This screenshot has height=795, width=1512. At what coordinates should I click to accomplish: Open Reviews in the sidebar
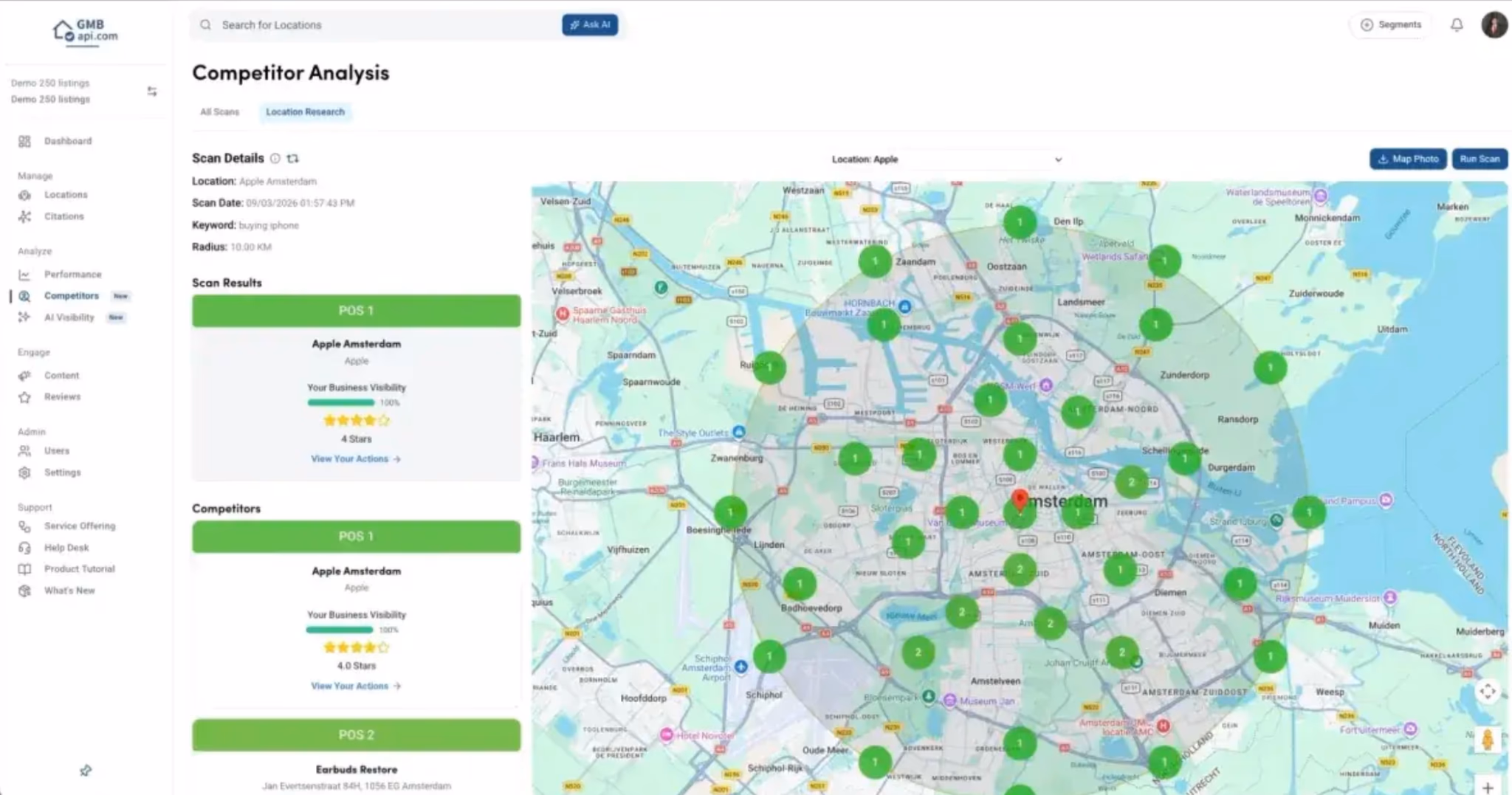(x=62, y=397)
